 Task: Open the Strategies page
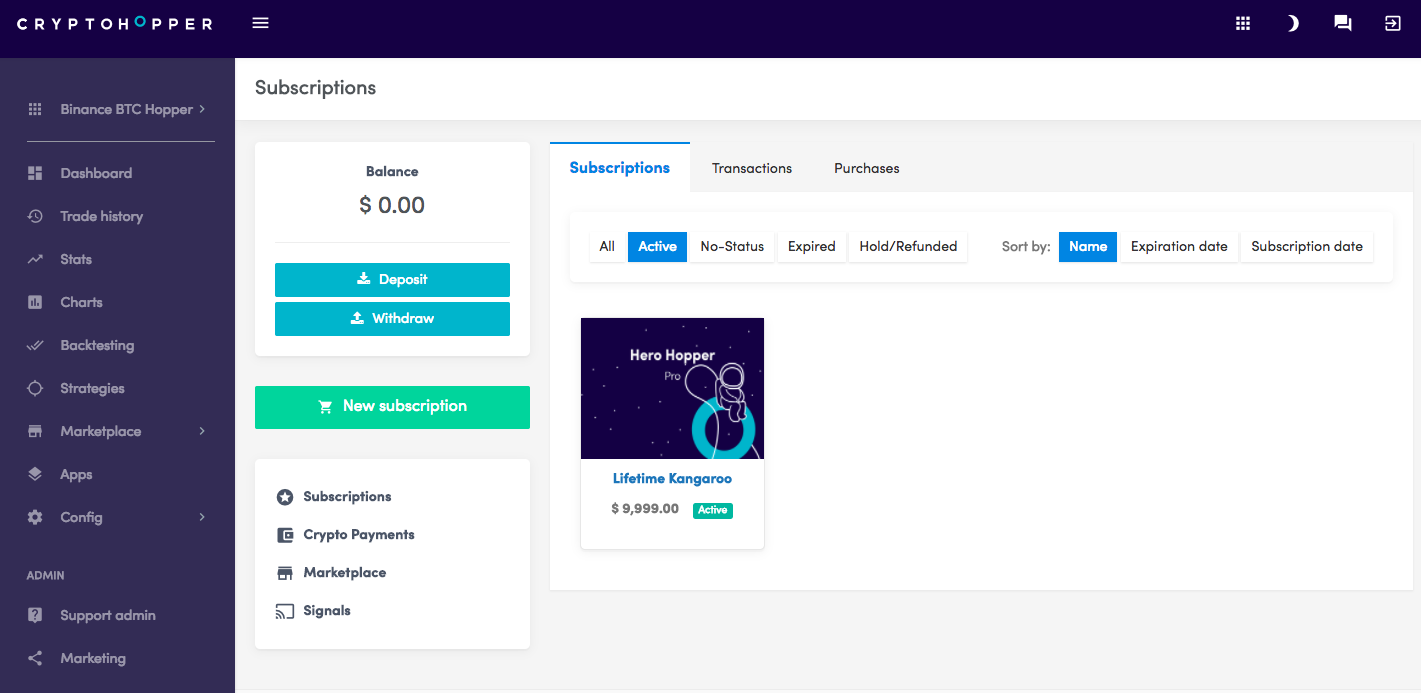[x=92, y=388]
